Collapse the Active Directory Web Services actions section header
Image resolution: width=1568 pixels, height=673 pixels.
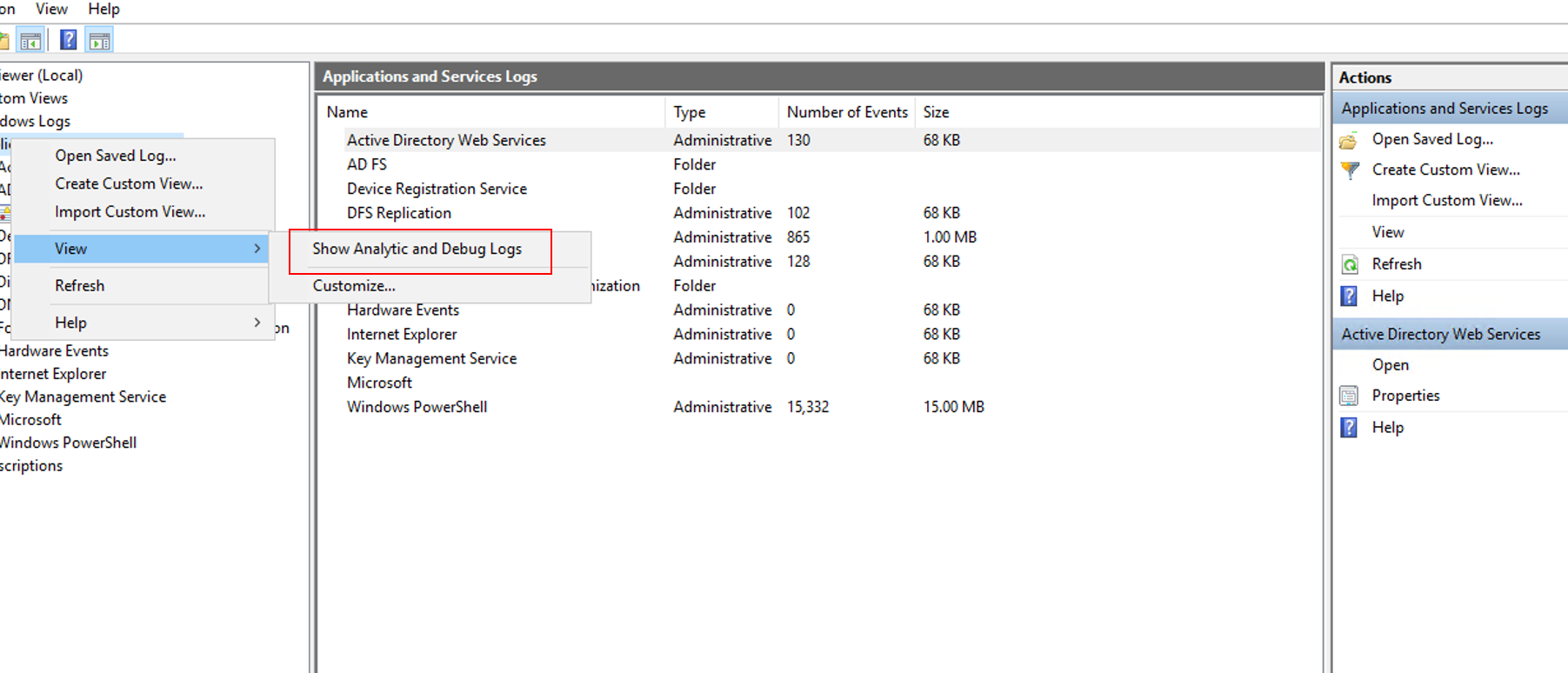pyautogui.click(x=1440, y=334)
